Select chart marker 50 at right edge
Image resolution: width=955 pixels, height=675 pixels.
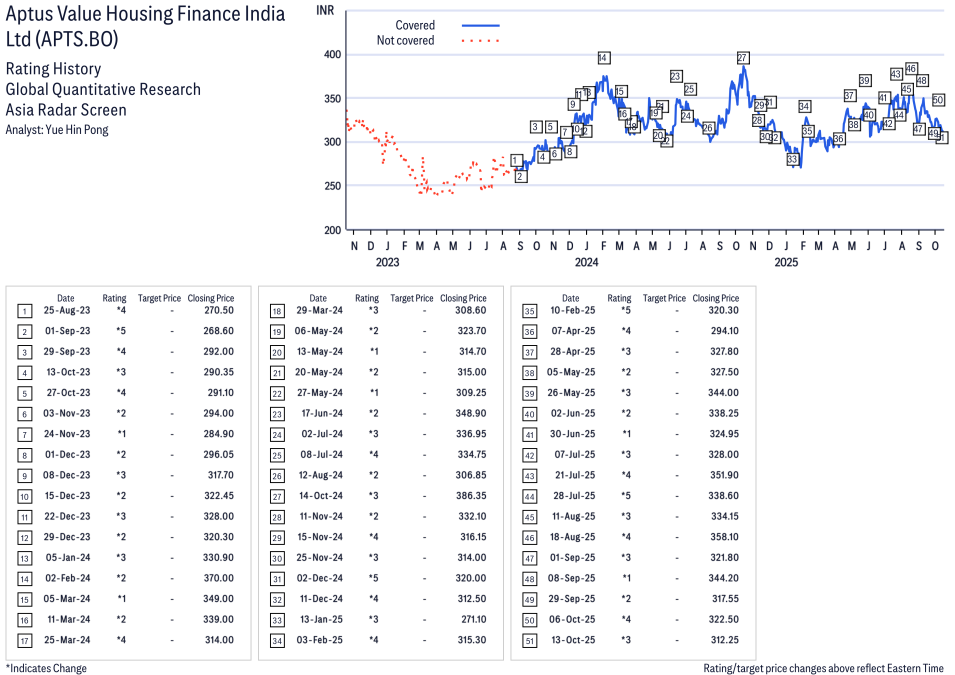[938, 100]
